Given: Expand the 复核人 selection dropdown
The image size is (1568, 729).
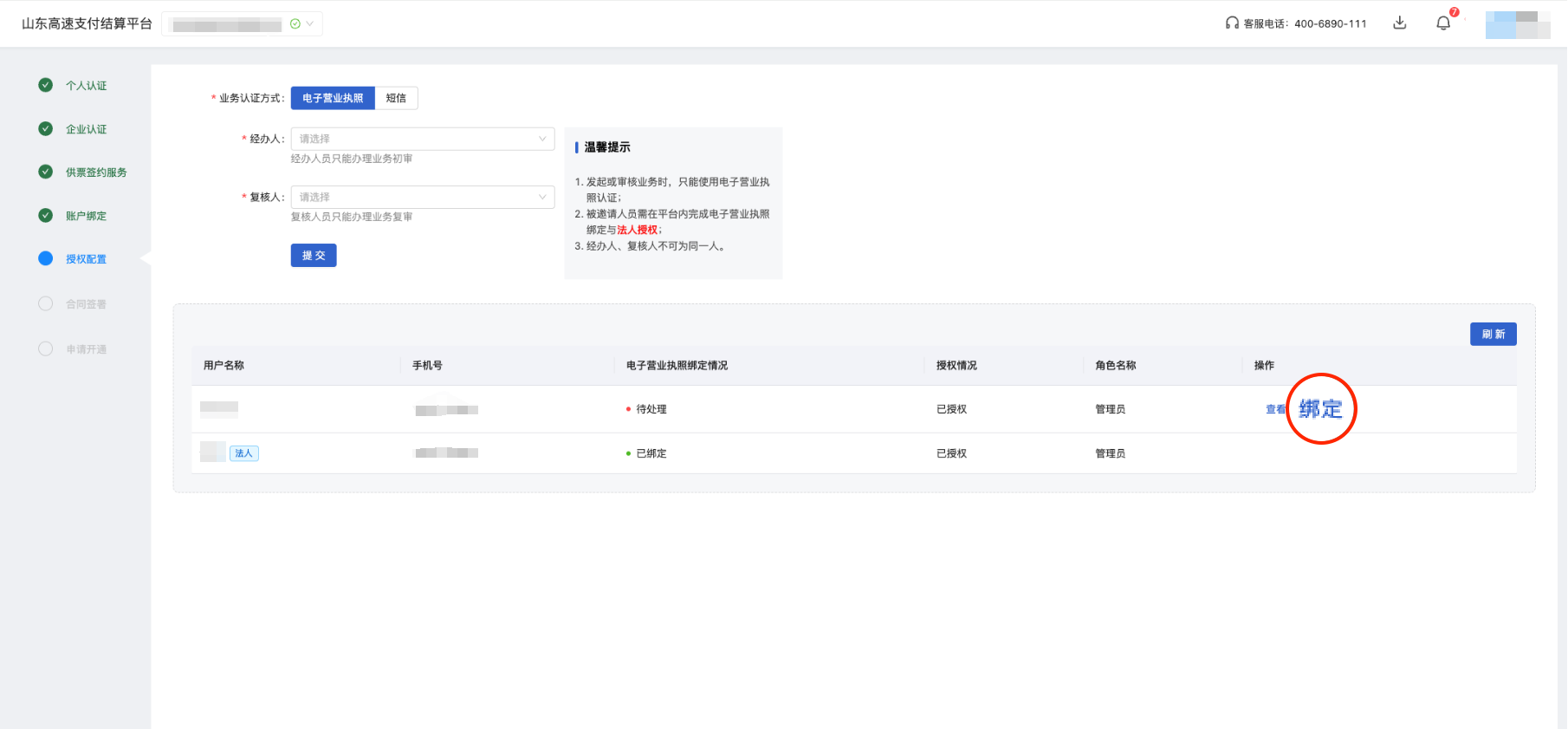Looking at the screenshot, I should coord(422,197).
